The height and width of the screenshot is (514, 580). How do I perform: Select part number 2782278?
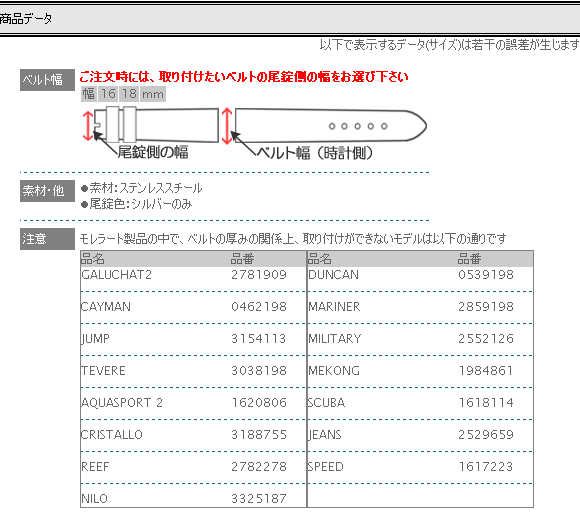pos(259,467)
